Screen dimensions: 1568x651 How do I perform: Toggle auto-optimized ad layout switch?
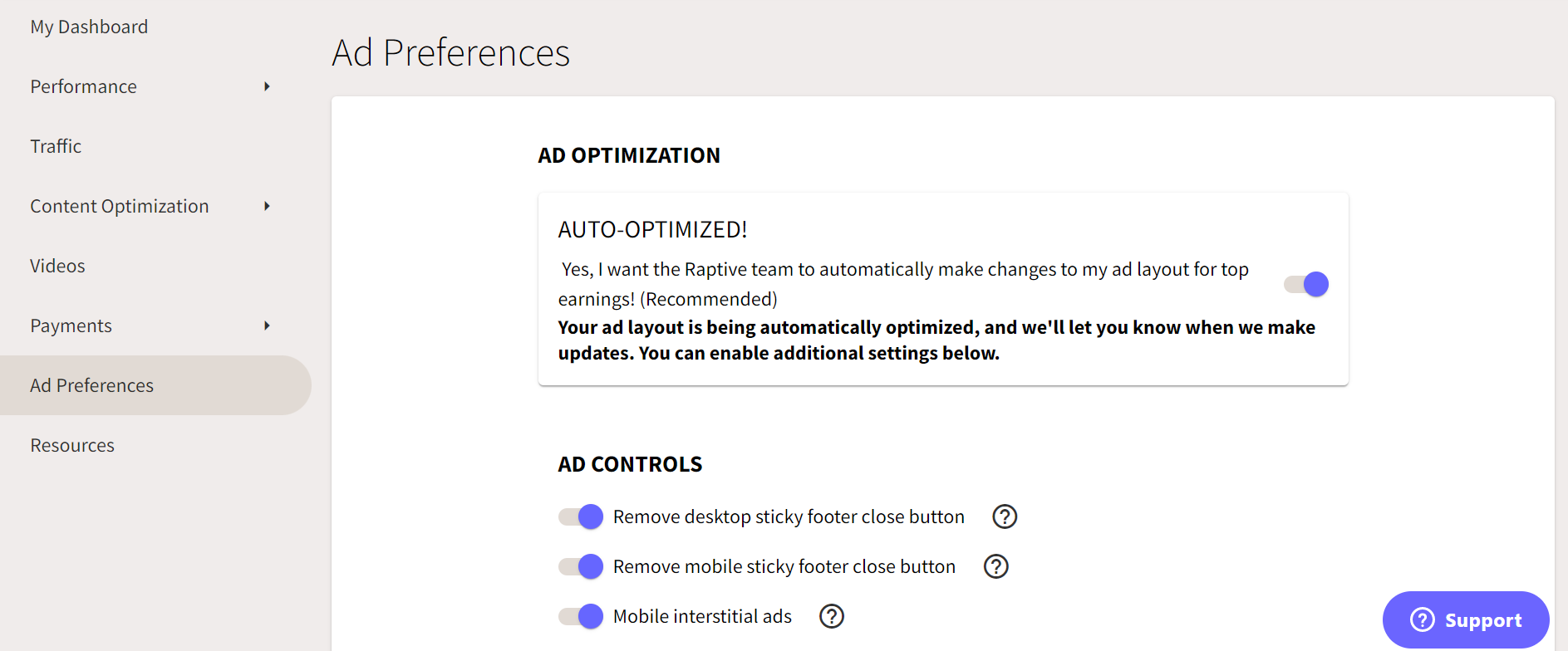[x=1306, y=284]
